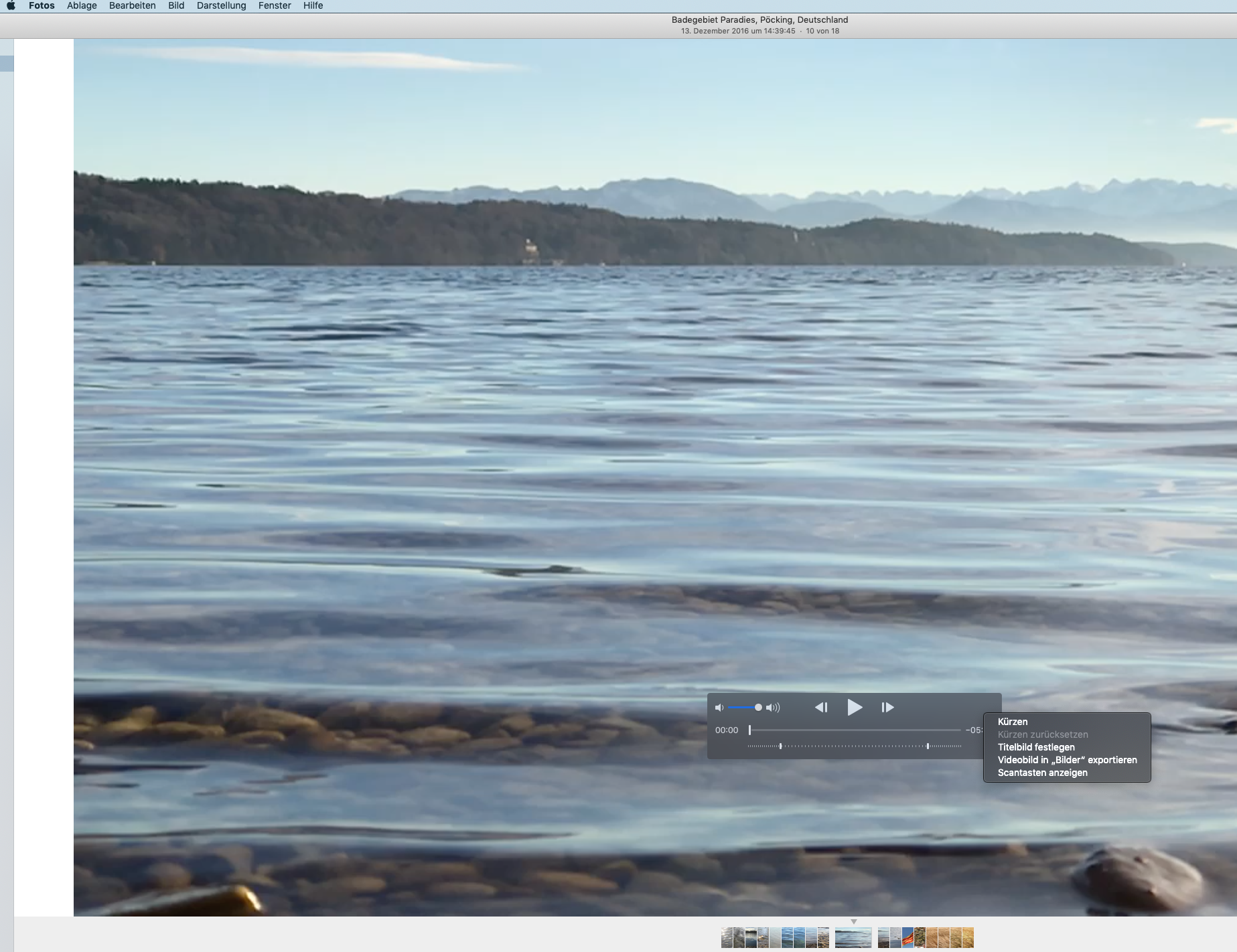Select Titelbild festlegen in the popup menu
The width and height of the screenshot is (1237, 952).
(1035, 747)
